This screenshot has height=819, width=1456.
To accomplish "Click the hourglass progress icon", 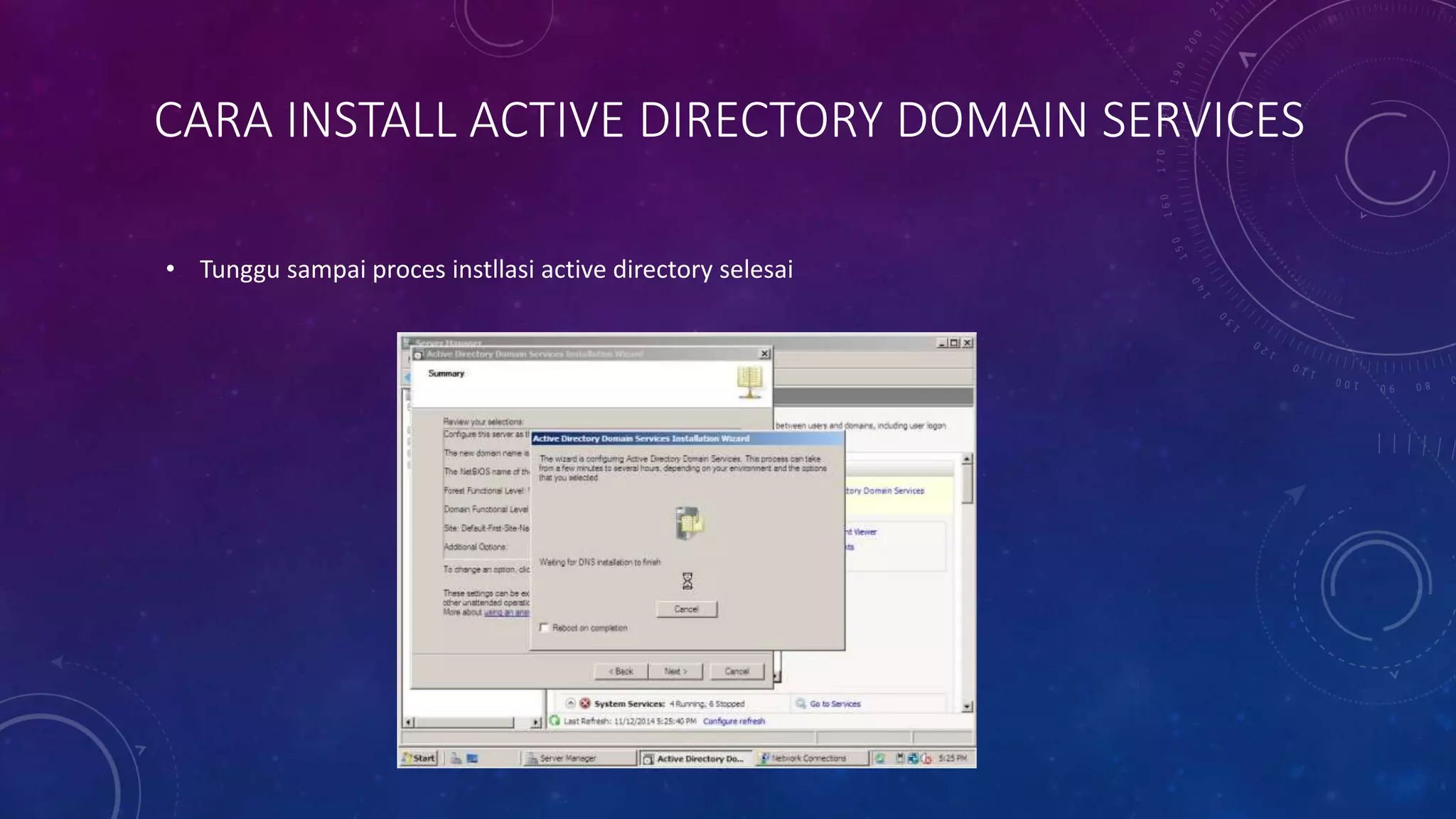I will 687,581.
